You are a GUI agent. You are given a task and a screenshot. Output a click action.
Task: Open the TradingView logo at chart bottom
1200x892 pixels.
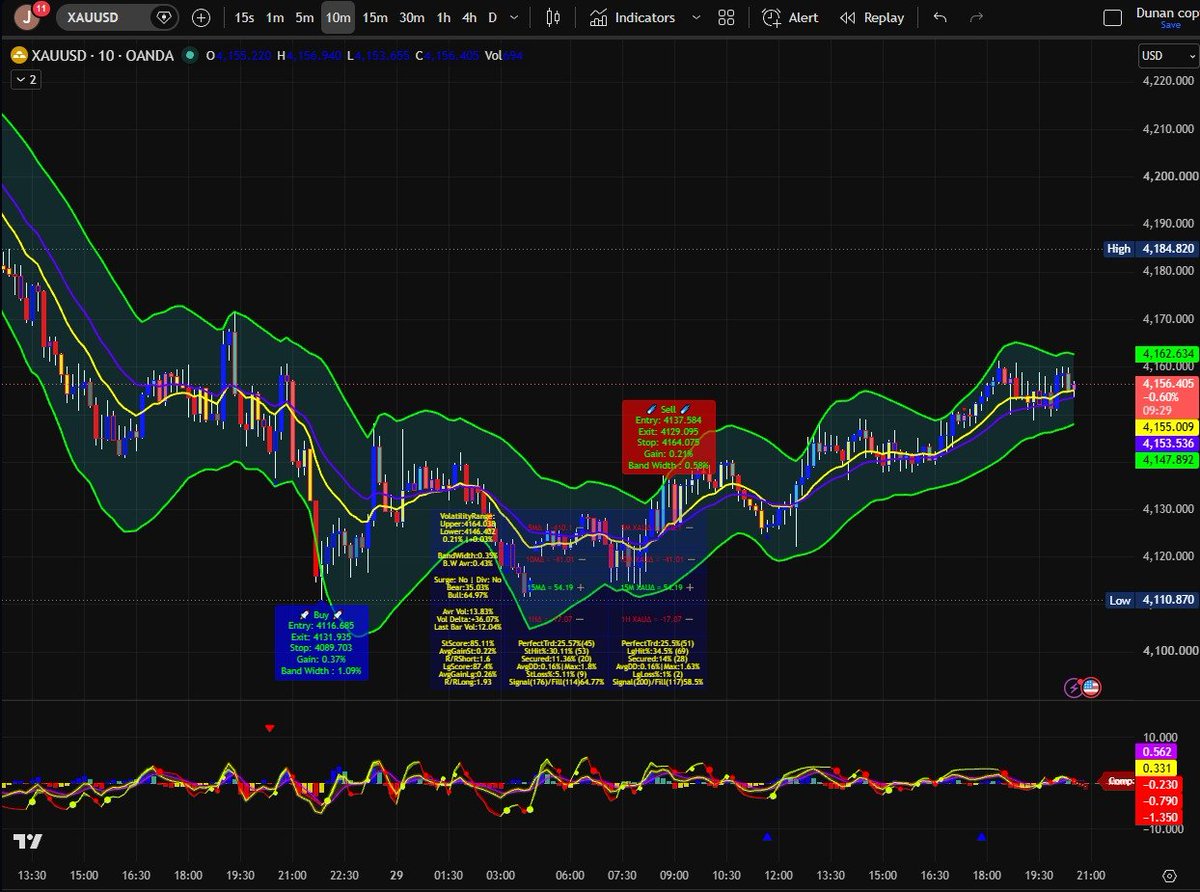(26, 841)
